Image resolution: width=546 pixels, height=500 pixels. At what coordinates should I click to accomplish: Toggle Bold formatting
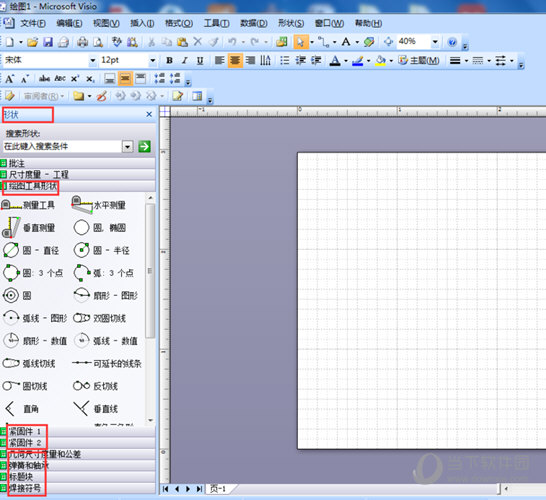pos(169,61)
